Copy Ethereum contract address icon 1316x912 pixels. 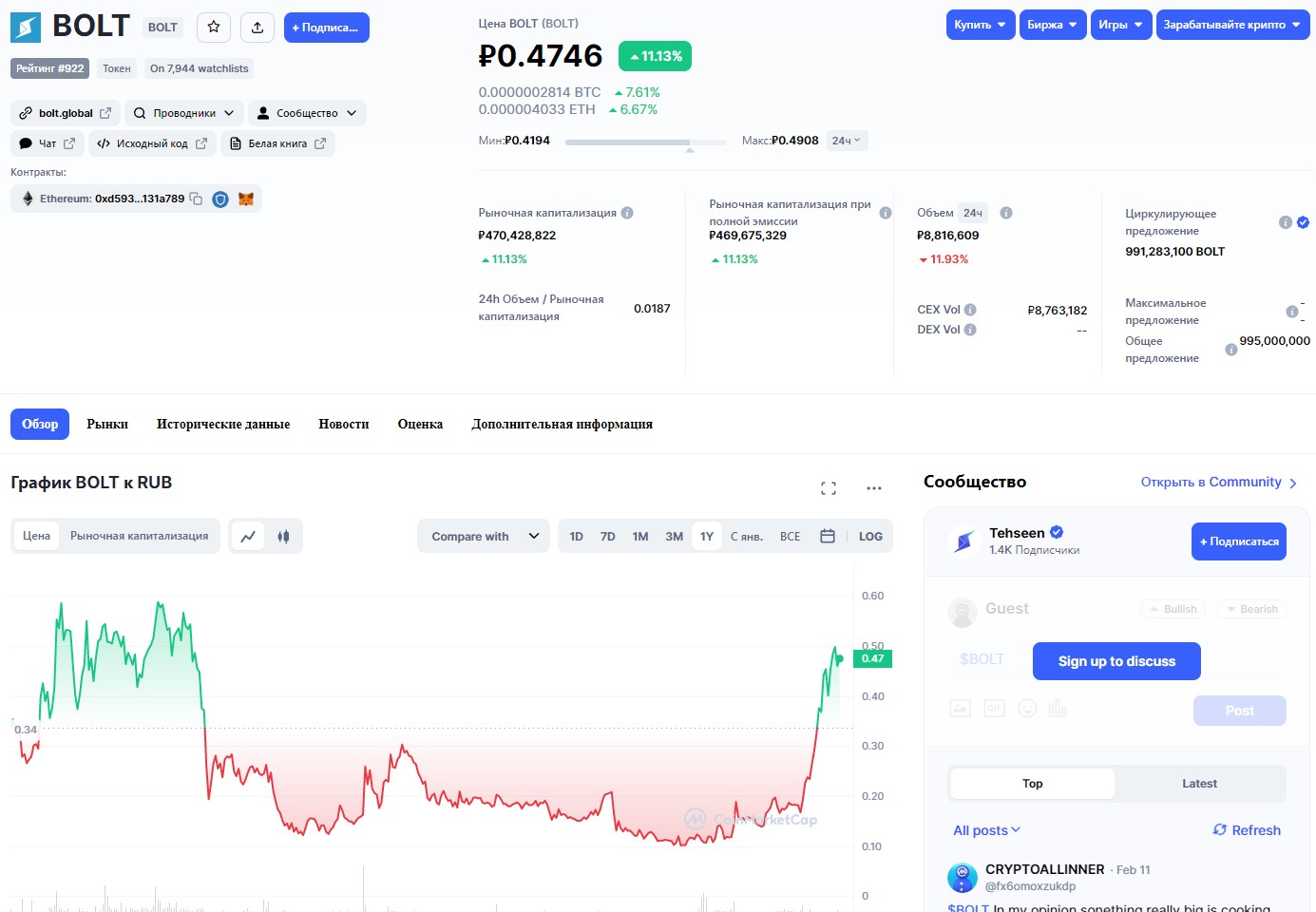point(196,199)
